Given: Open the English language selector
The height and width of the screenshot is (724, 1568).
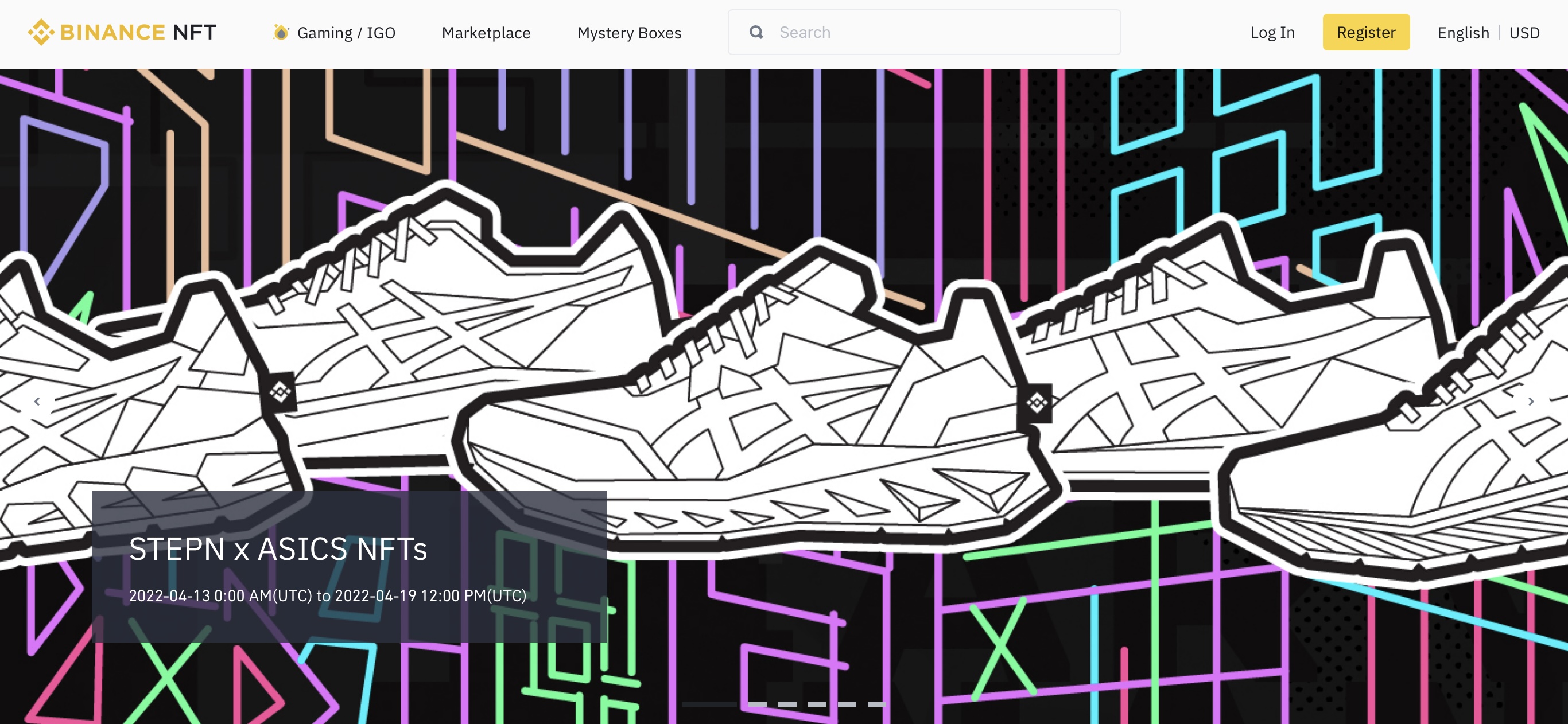Looking at the screenshot, I should point(1463,33).
